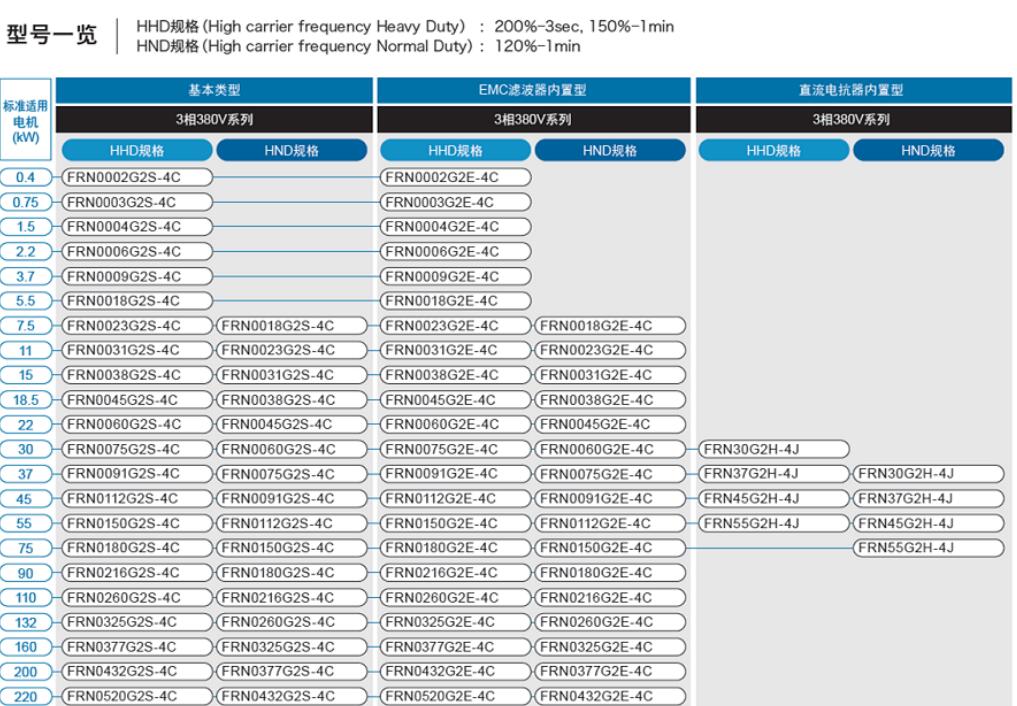Click the 标准适用电机 (kW) header box
Viewport: 1017px width, 706px height.
coord(26,119)
